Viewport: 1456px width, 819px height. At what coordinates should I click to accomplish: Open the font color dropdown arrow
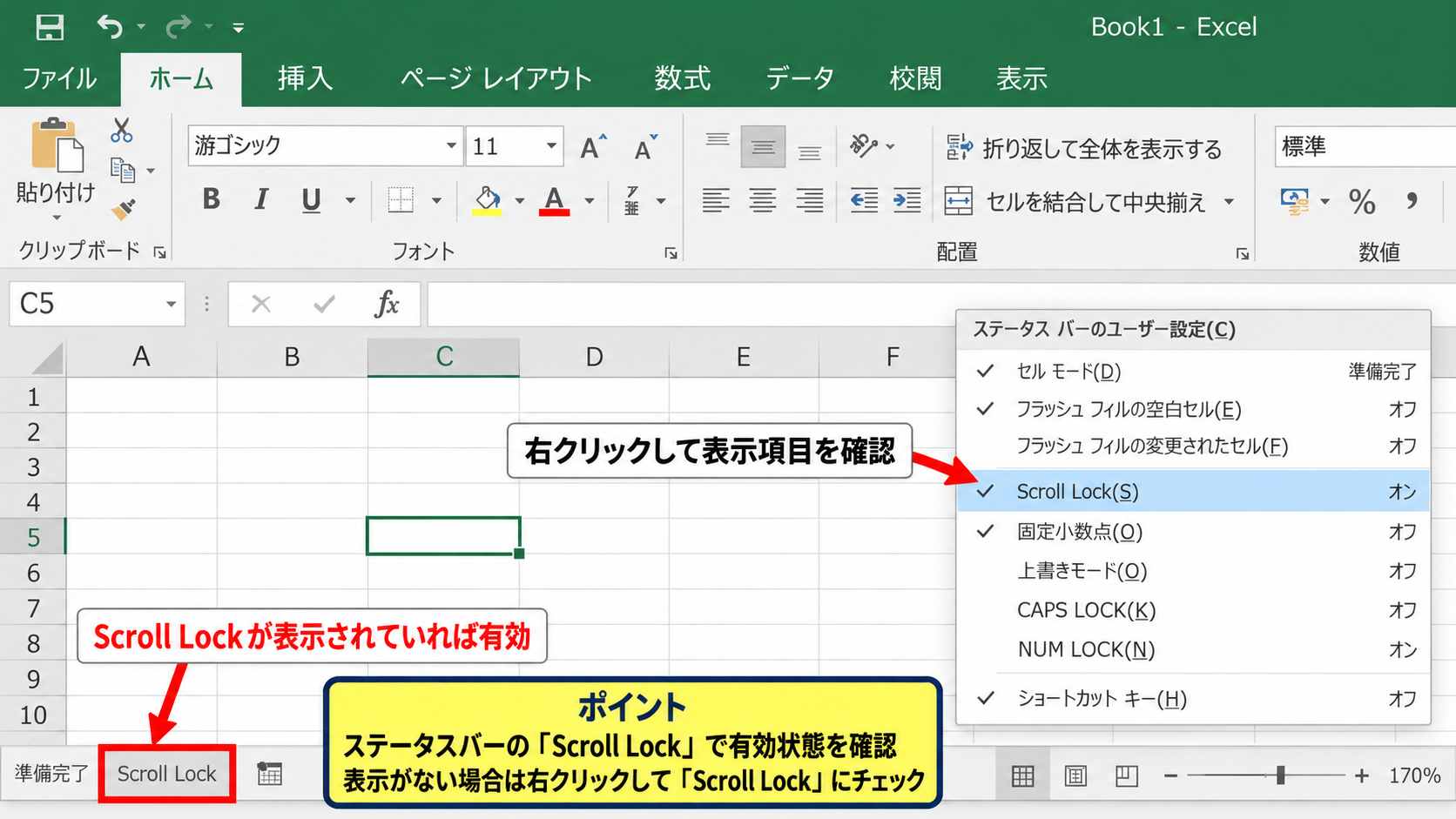pyautogui.click(x=590, y=201)
